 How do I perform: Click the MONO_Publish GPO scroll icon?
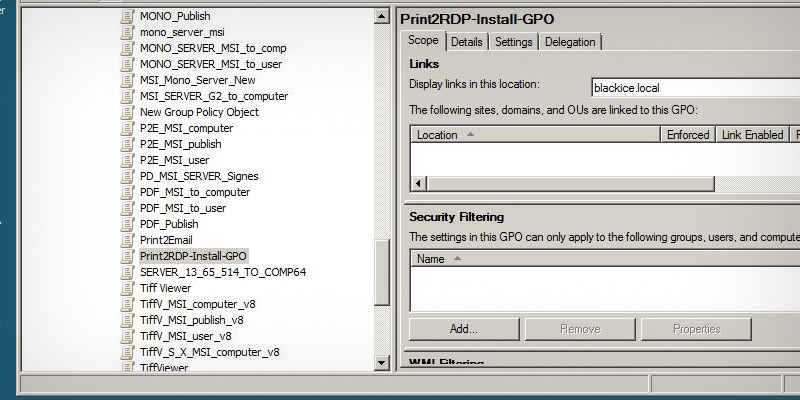point(127,16)
